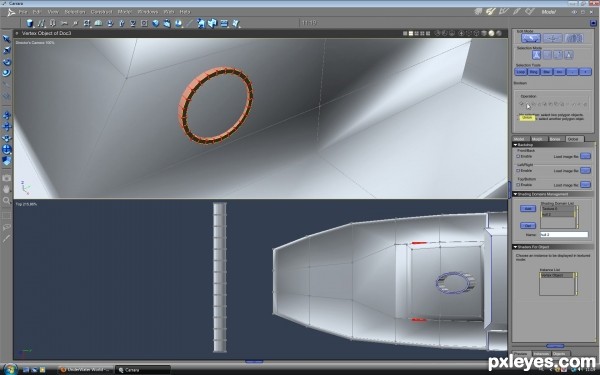
Task: Click the Carrara logo icon in menu bar
Action: coord(11,12)
